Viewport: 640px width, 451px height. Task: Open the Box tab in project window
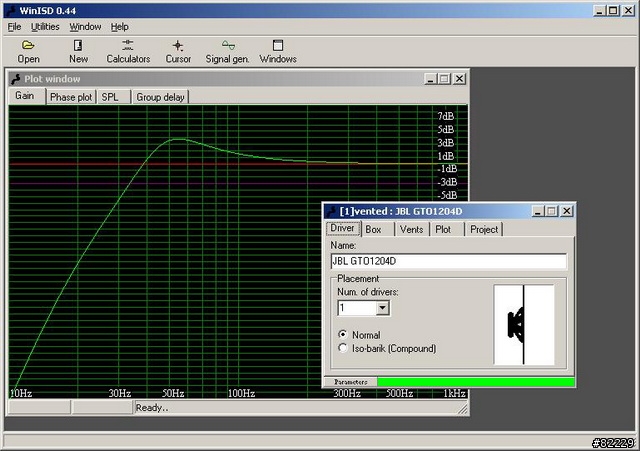coord(378,229)
